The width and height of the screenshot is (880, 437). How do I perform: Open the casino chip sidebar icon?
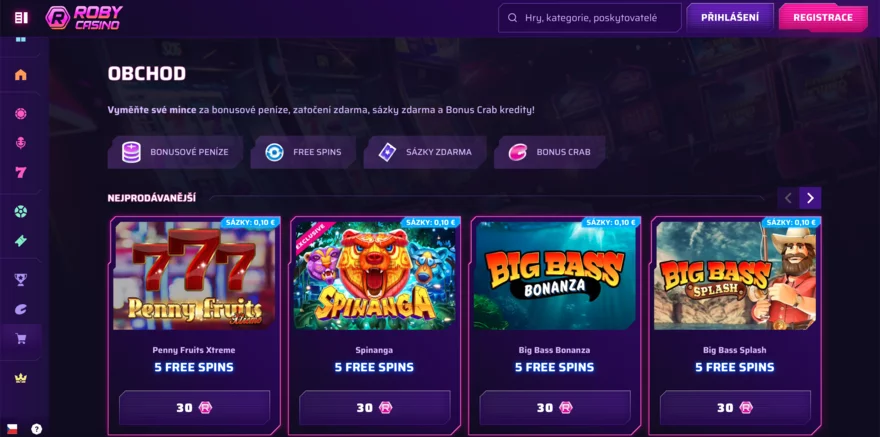(x=21, y=114)
